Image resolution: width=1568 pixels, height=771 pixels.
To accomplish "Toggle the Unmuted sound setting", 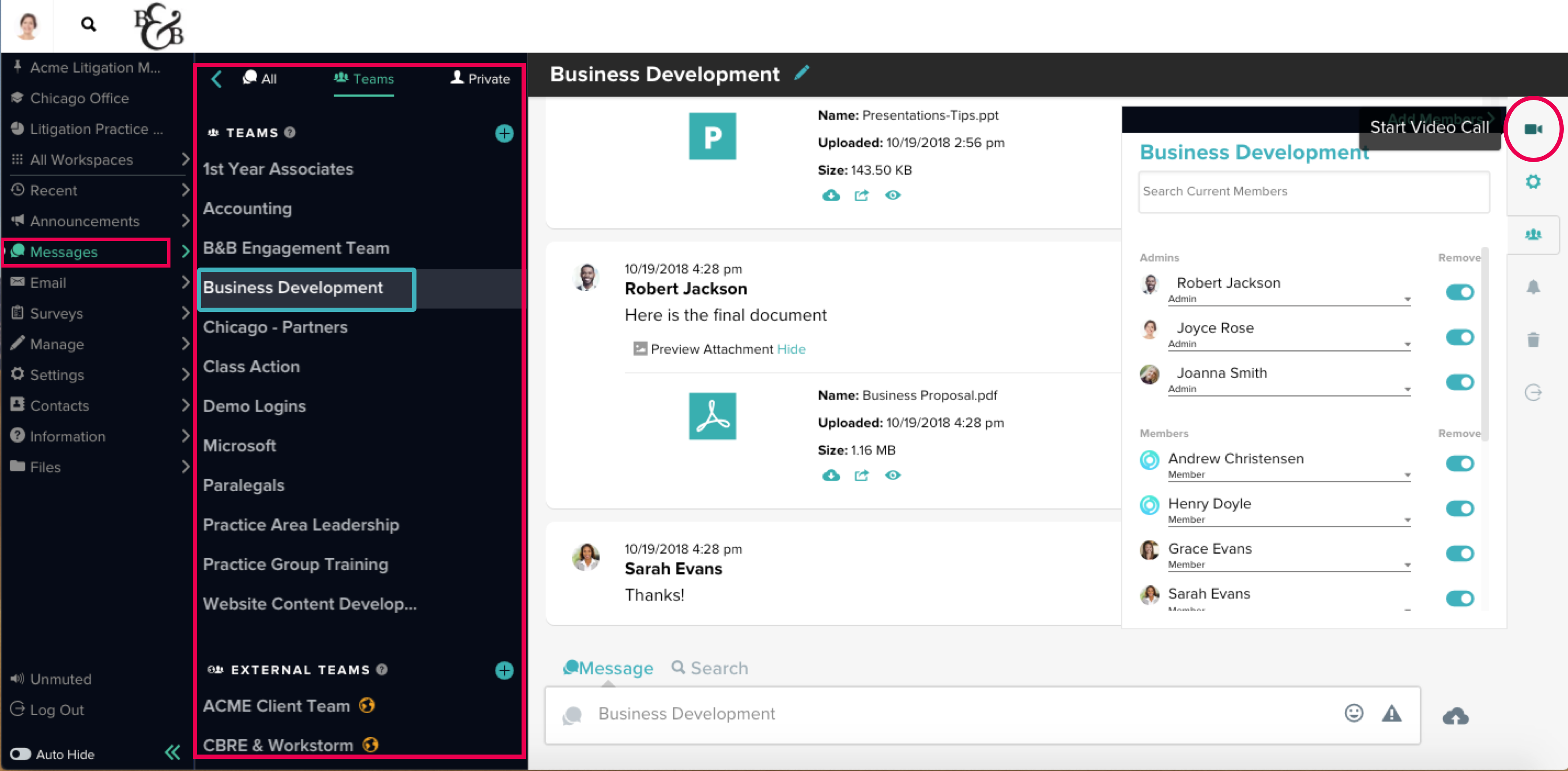I will (51, 679).
